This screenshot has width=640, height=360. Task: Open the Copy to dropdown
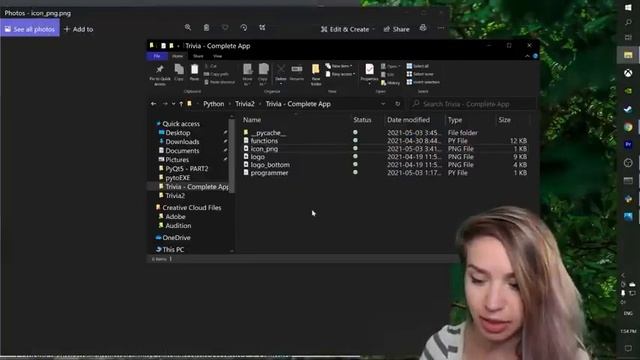pos(263,74)
